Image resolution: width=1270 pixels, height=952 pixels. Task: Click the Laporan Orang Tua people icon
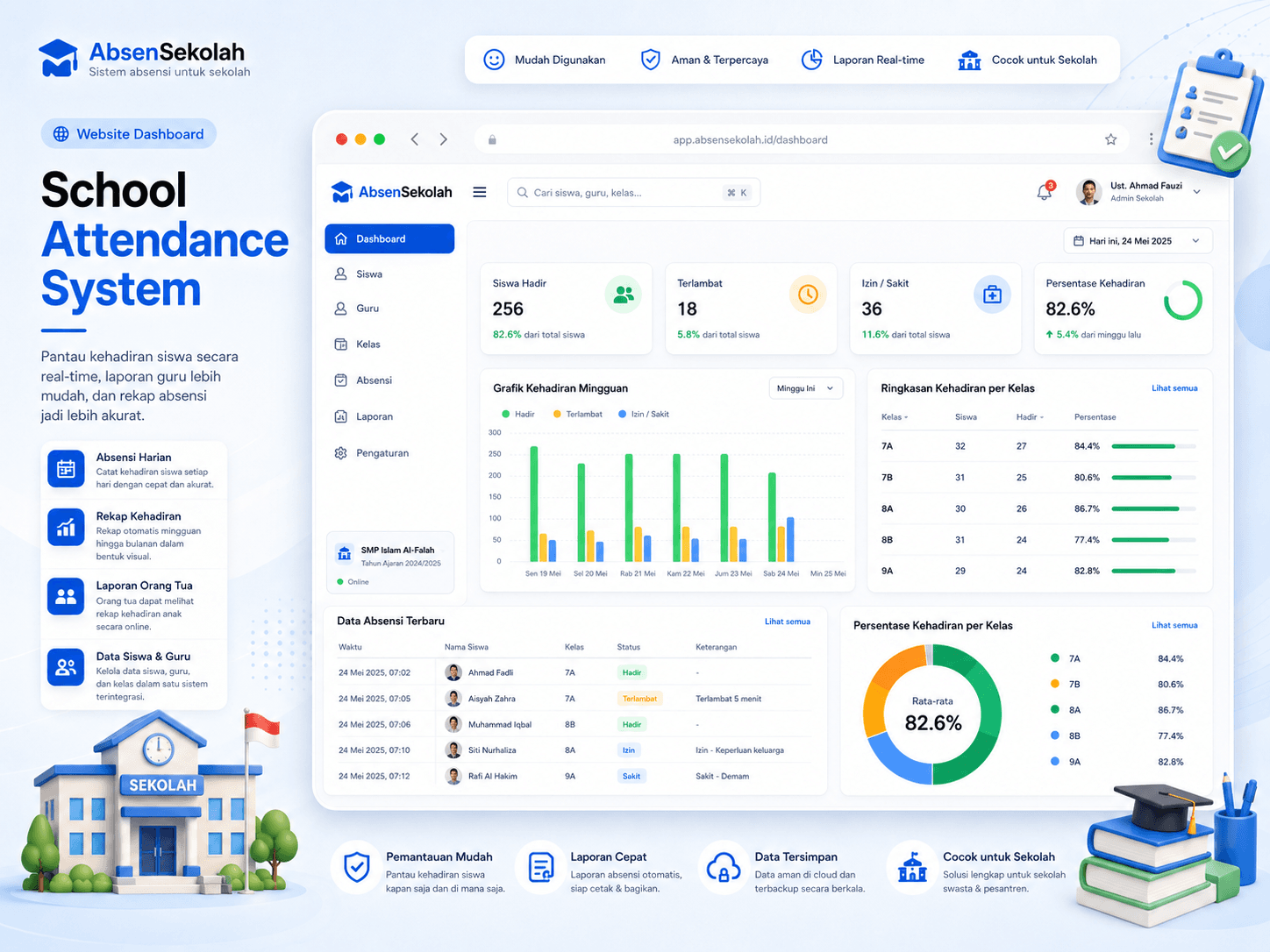(x=66, y=597)
